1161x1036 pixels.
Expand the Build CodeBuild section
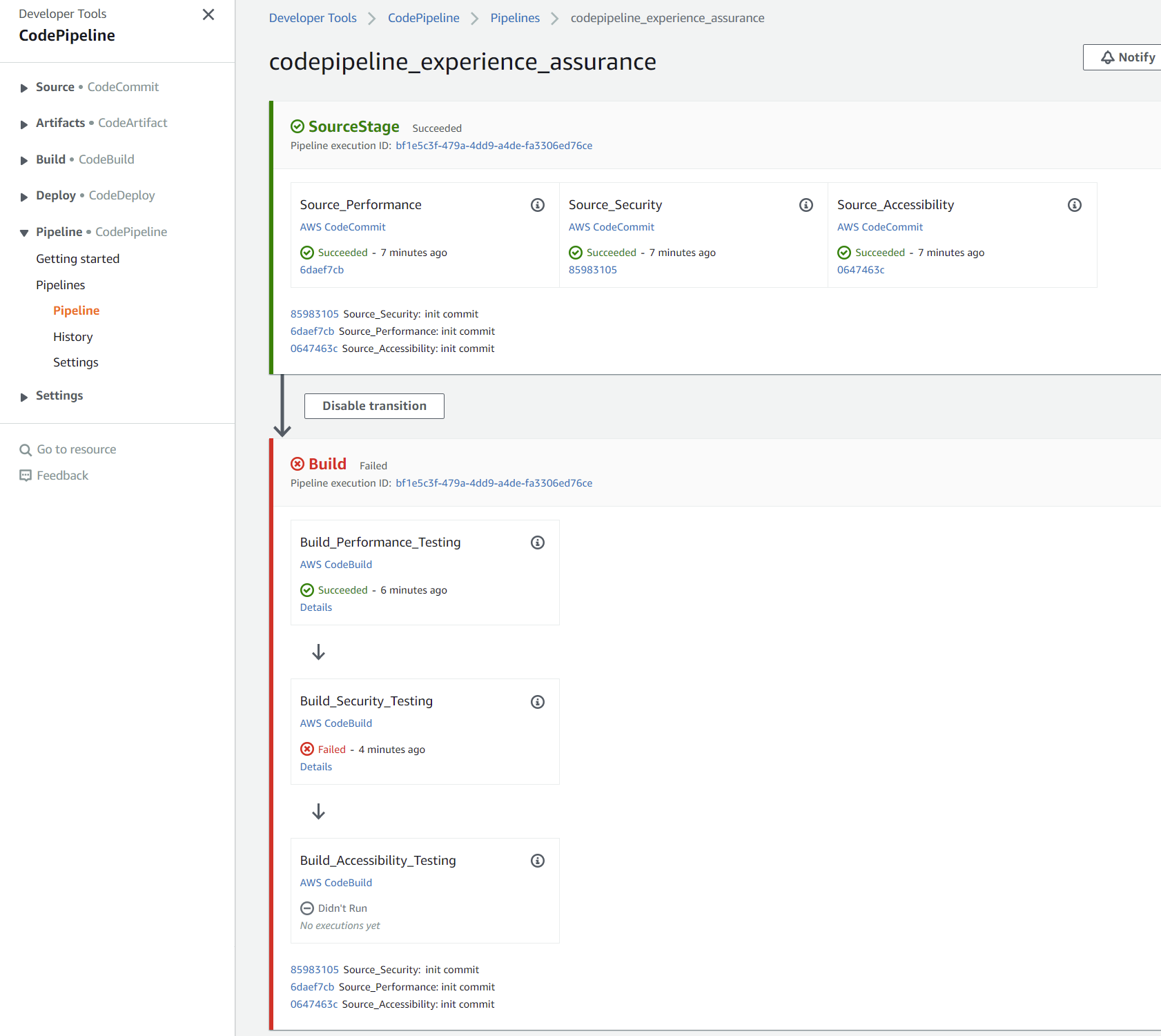[24, 160]
